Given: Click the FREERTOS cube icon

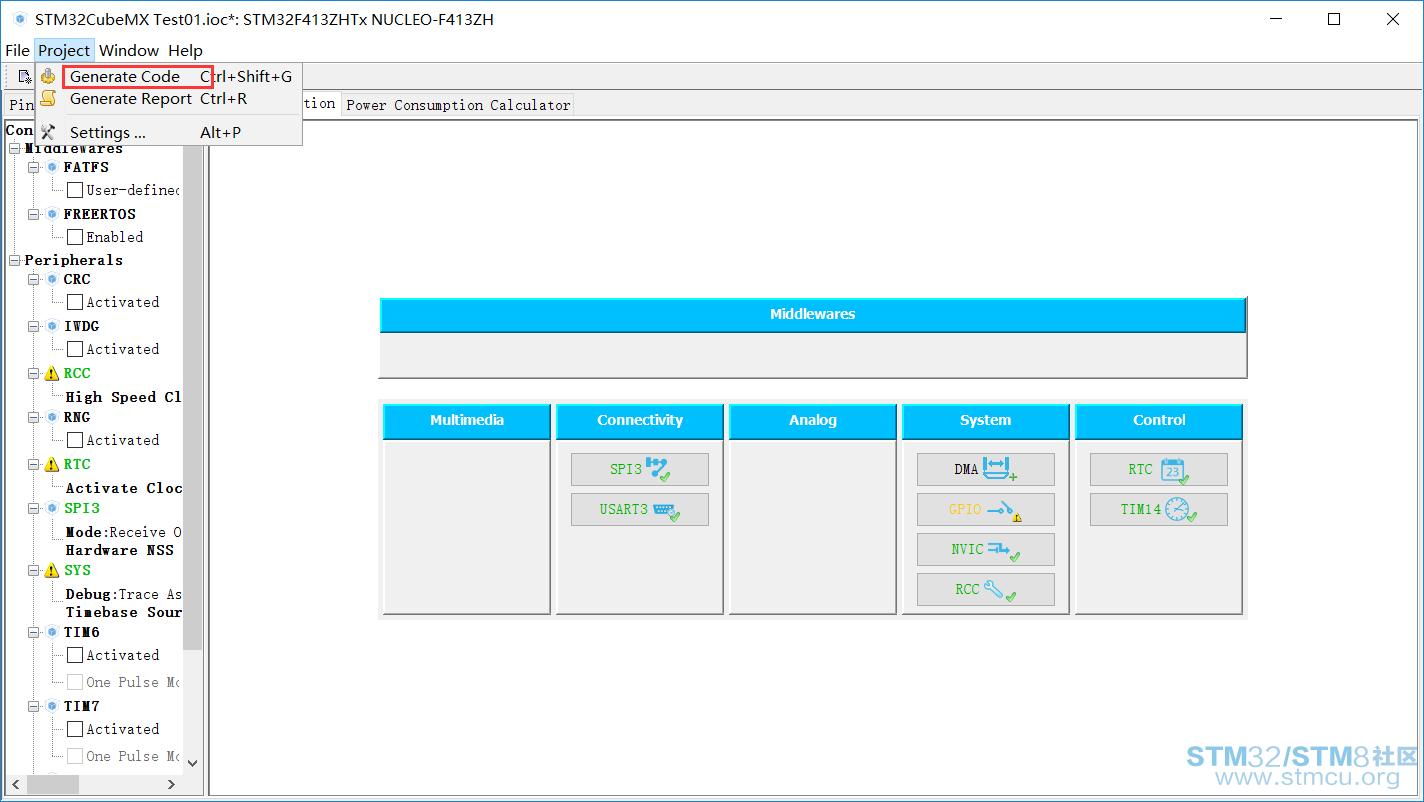Looking at the screenshot, I should (52, 214).
